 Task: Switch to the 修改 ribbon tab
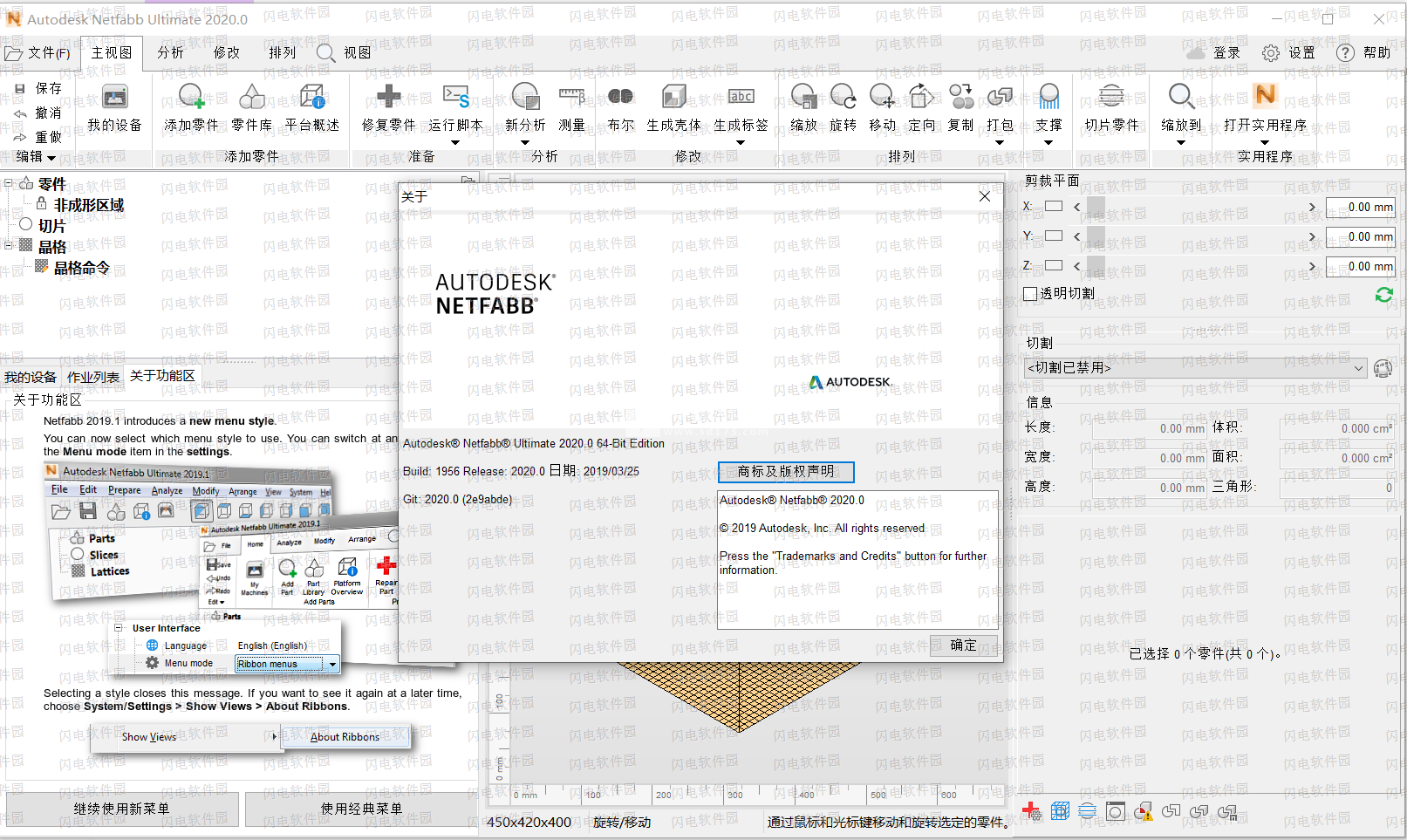tap(227, 53)
